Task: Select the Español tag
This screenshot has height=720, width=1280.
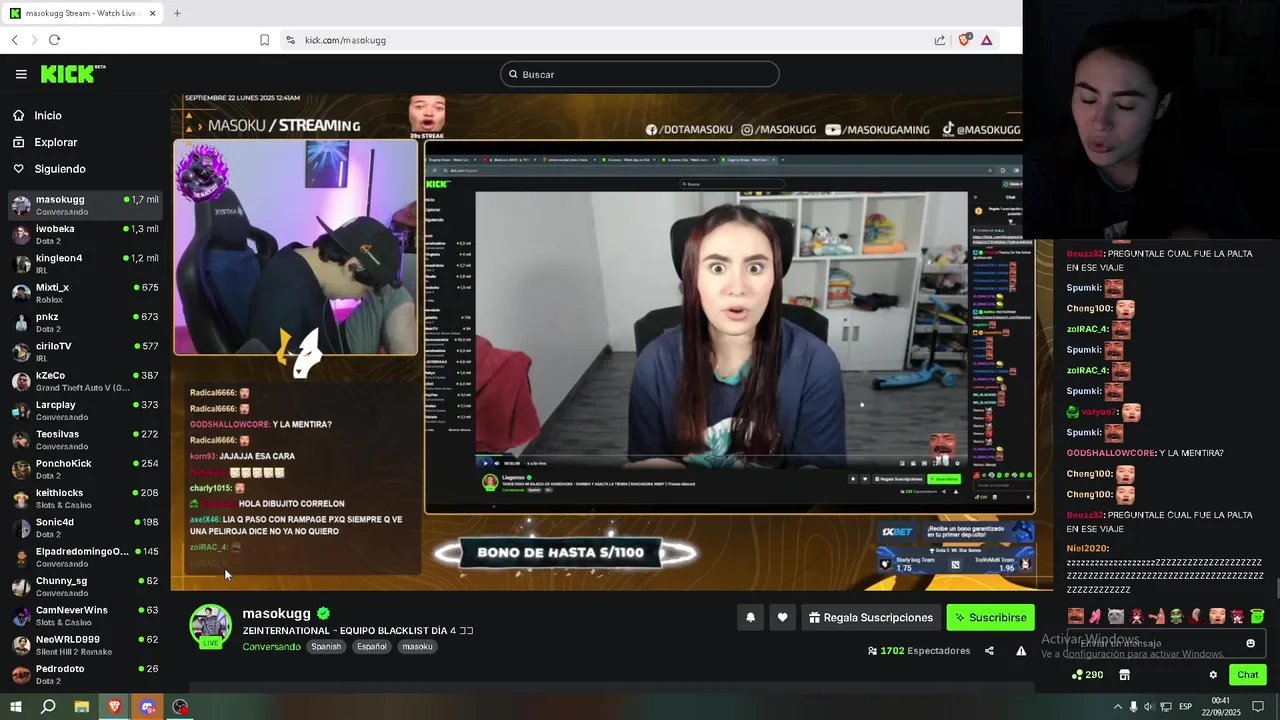Action: (x=372, y=647)
